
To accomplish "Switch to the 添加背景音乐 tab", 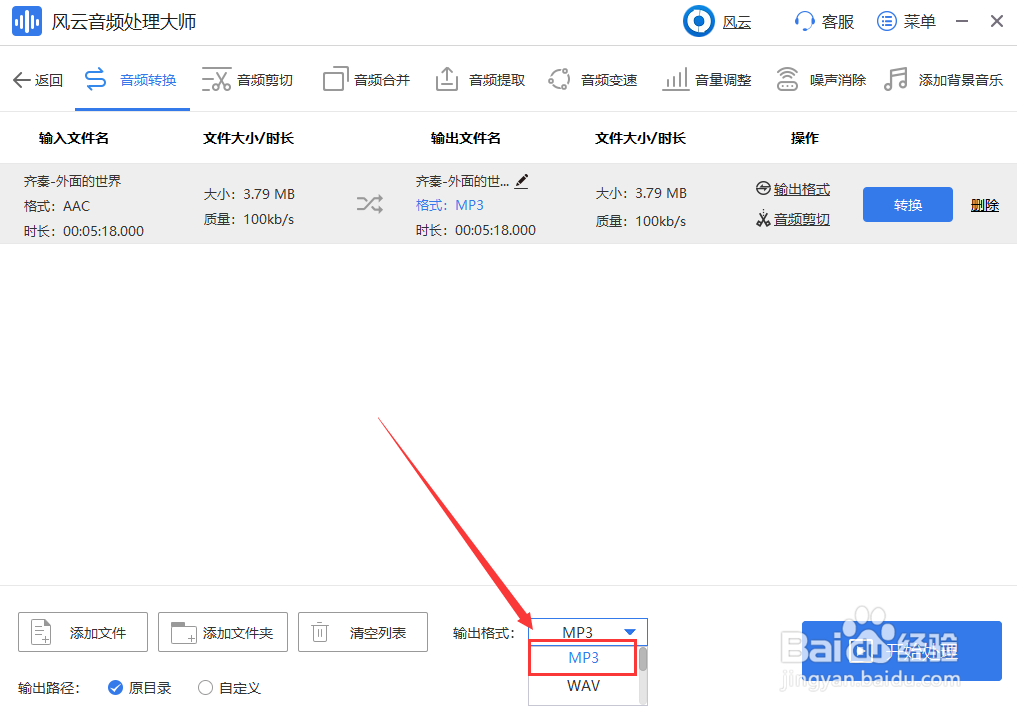I will 944,80.
